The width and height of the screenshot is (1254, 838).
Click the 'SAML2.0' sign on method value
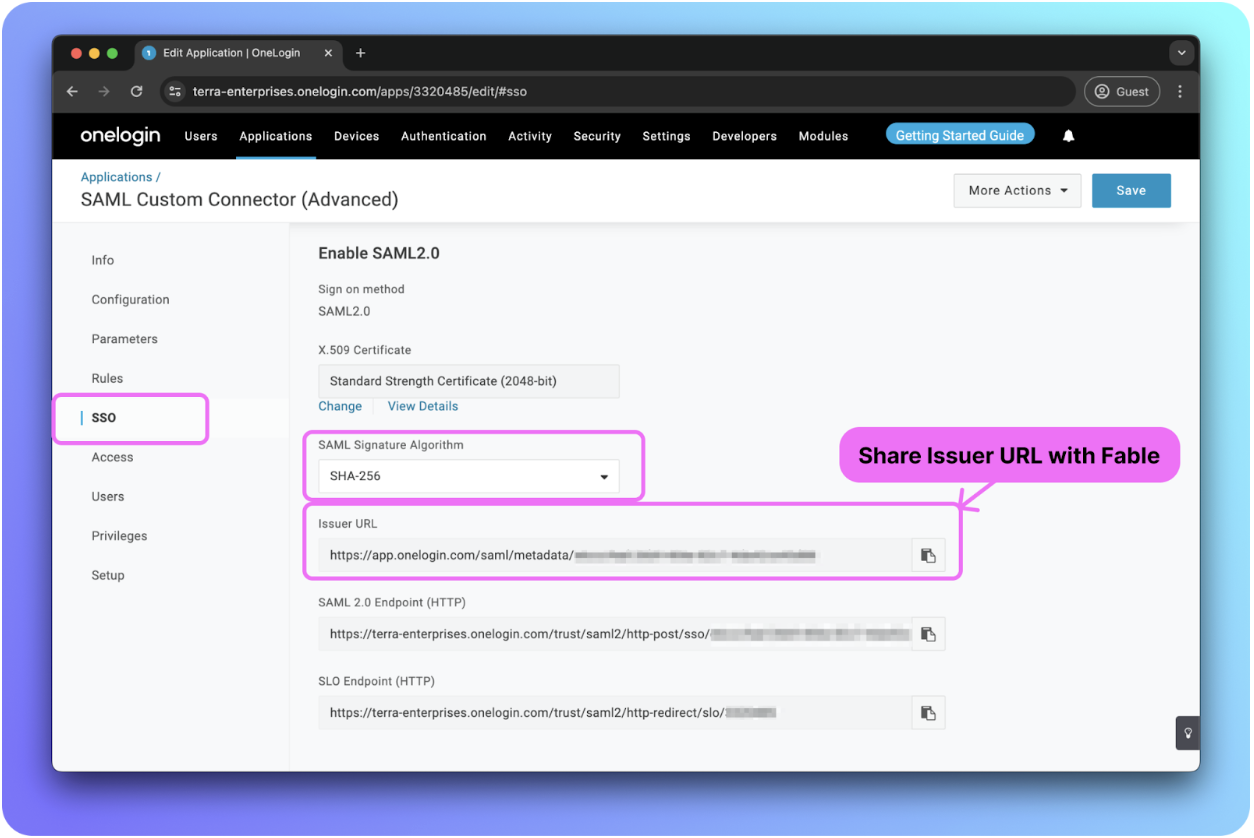click(x=344, y=311)
